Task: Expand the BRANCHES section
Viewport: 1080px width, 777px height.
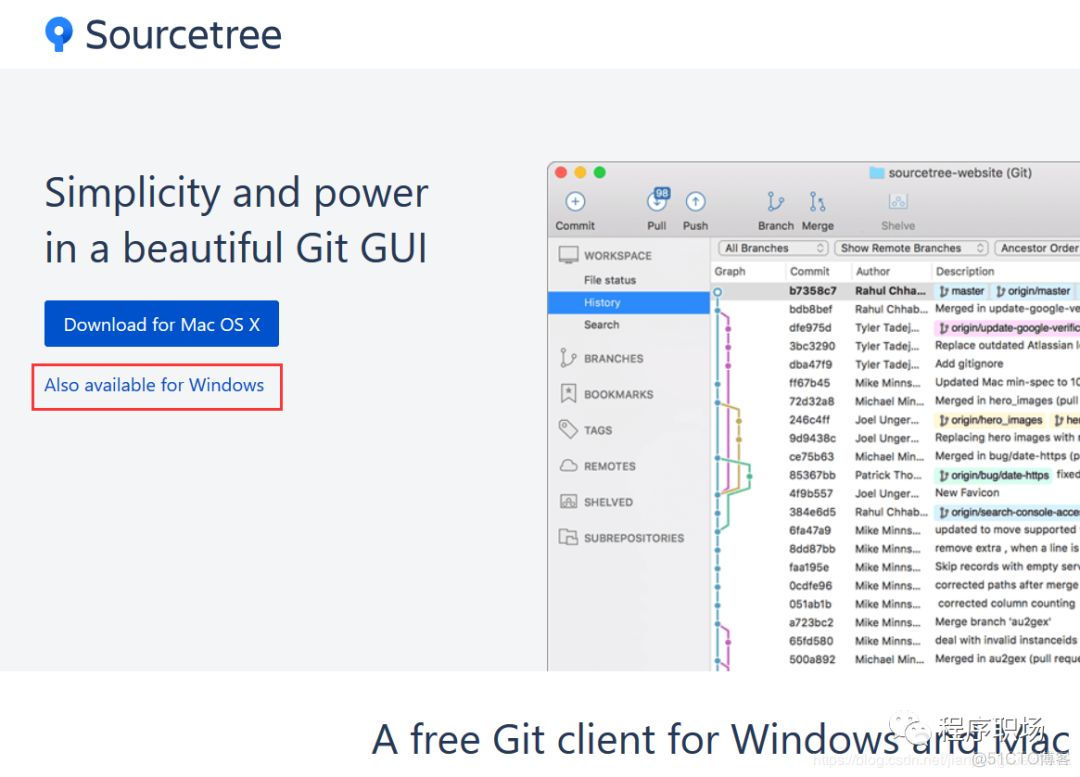Action: pos(614,359)
